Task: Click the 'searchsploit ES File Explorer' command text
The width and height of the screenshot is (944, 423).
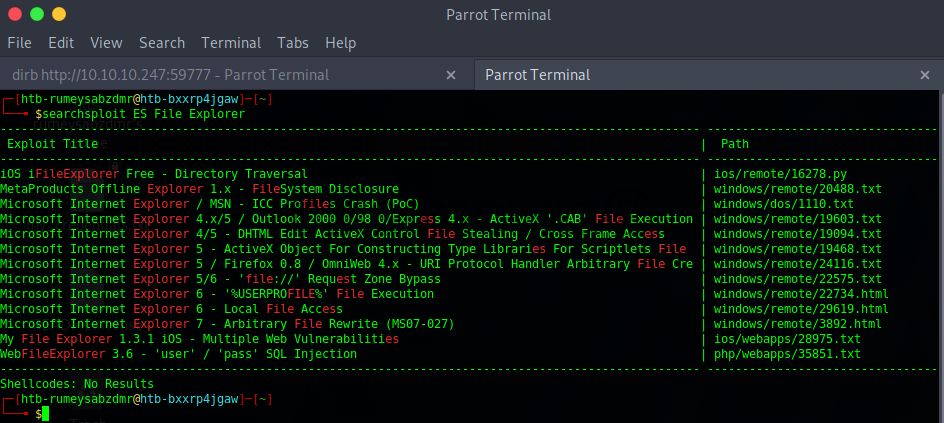Action: (144, 114)
